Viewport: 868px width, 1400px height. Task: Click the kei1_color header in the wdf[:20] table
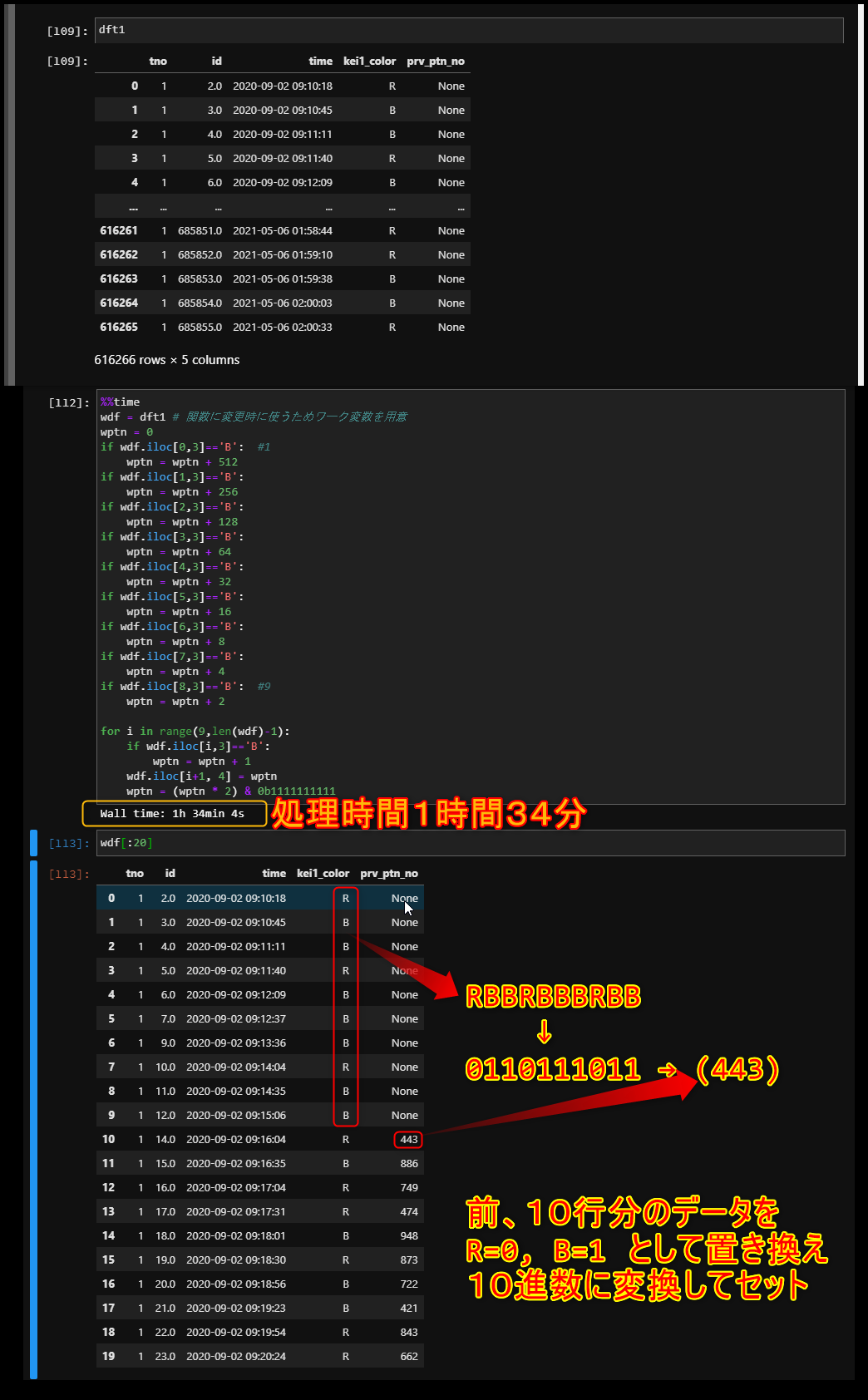point(323,874)
